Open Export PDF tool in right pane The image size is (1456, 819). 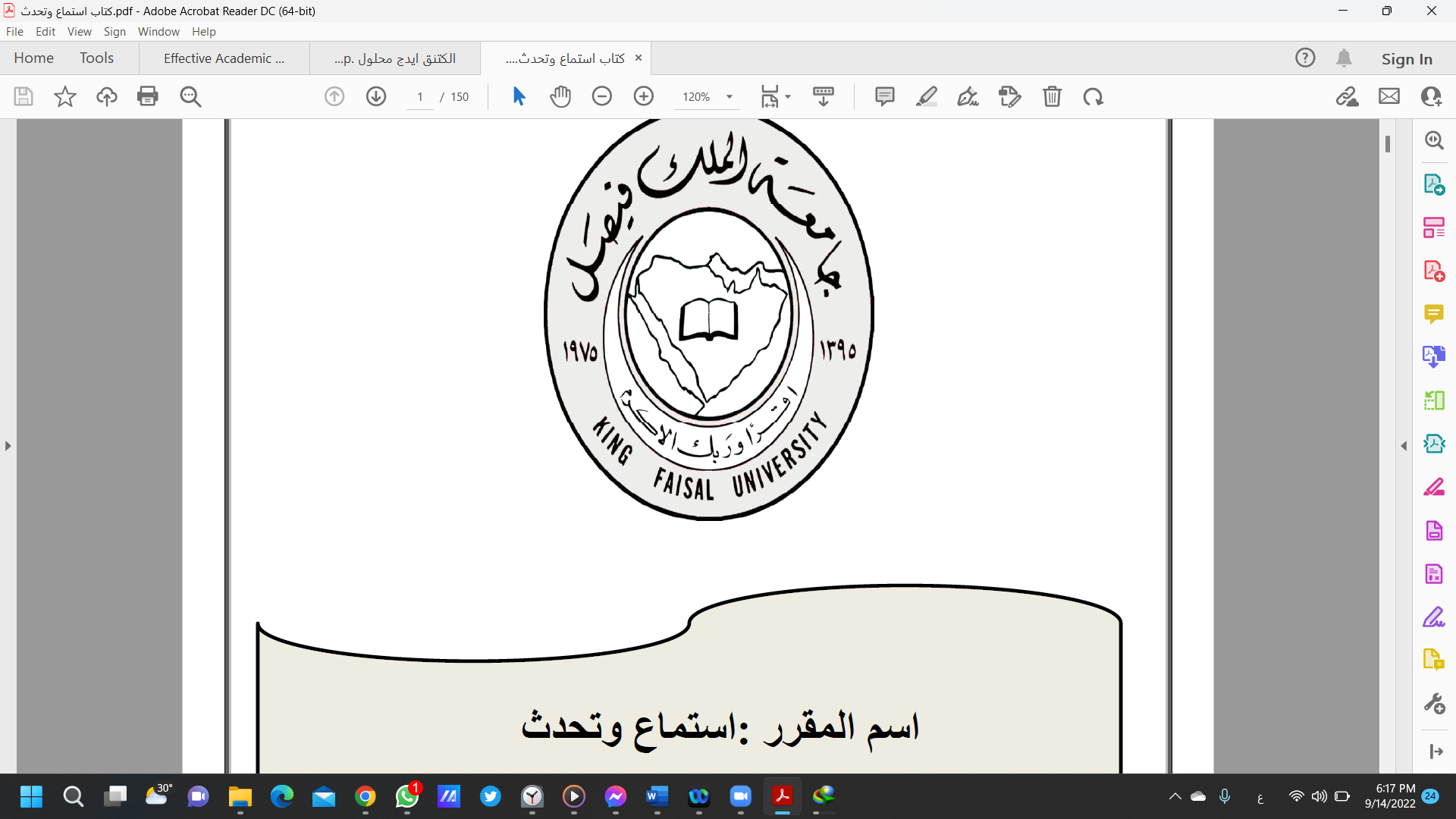point(1434,184)
